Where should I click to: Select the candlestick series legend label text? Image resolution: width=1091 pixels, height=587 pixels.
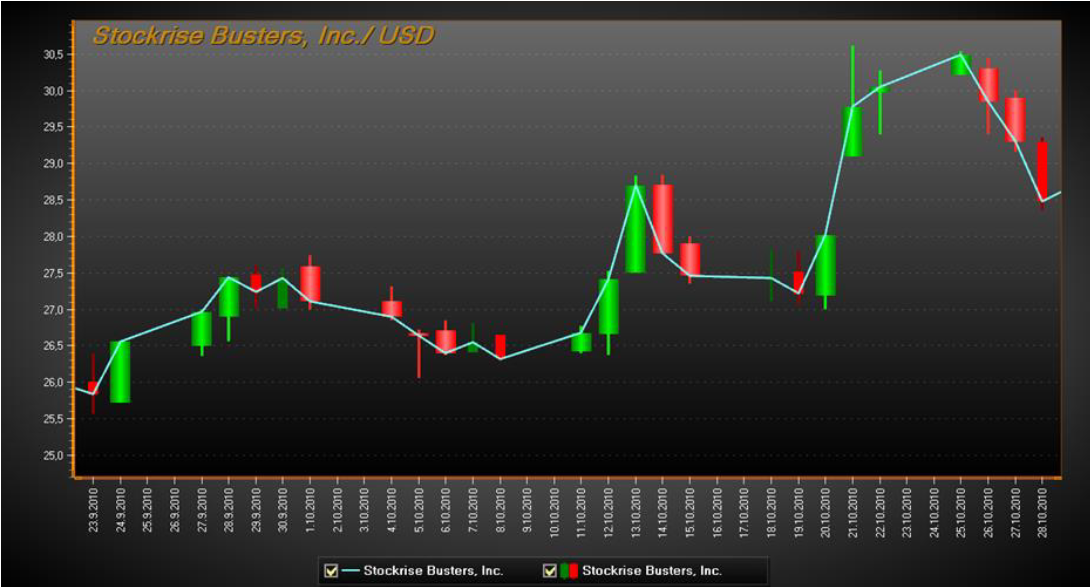click(651, 571)
